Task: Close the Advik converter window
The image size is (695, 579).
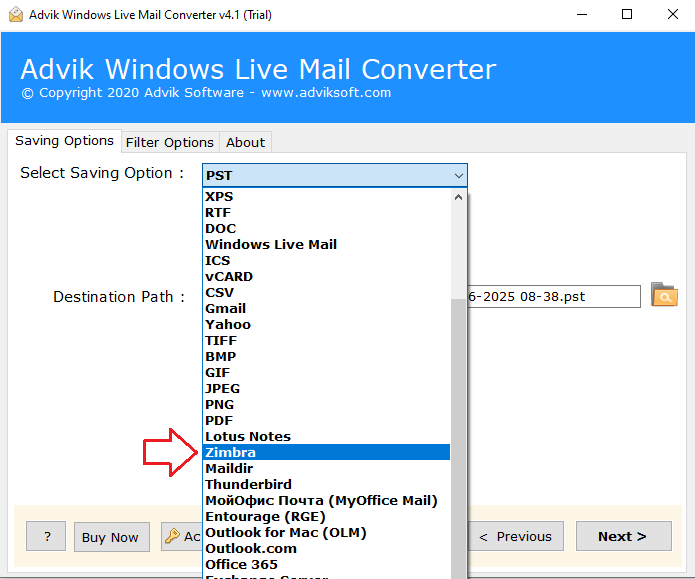Action: click(x=673, y=15)
